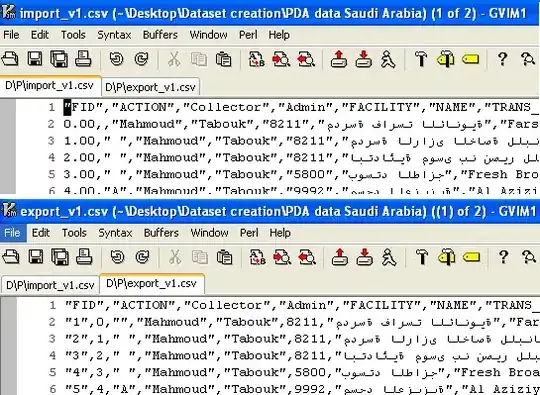Redo change in export_v1.csv window toolbar
The height and width of the screenshot is (395, 540).
click(x=142, y=257)
